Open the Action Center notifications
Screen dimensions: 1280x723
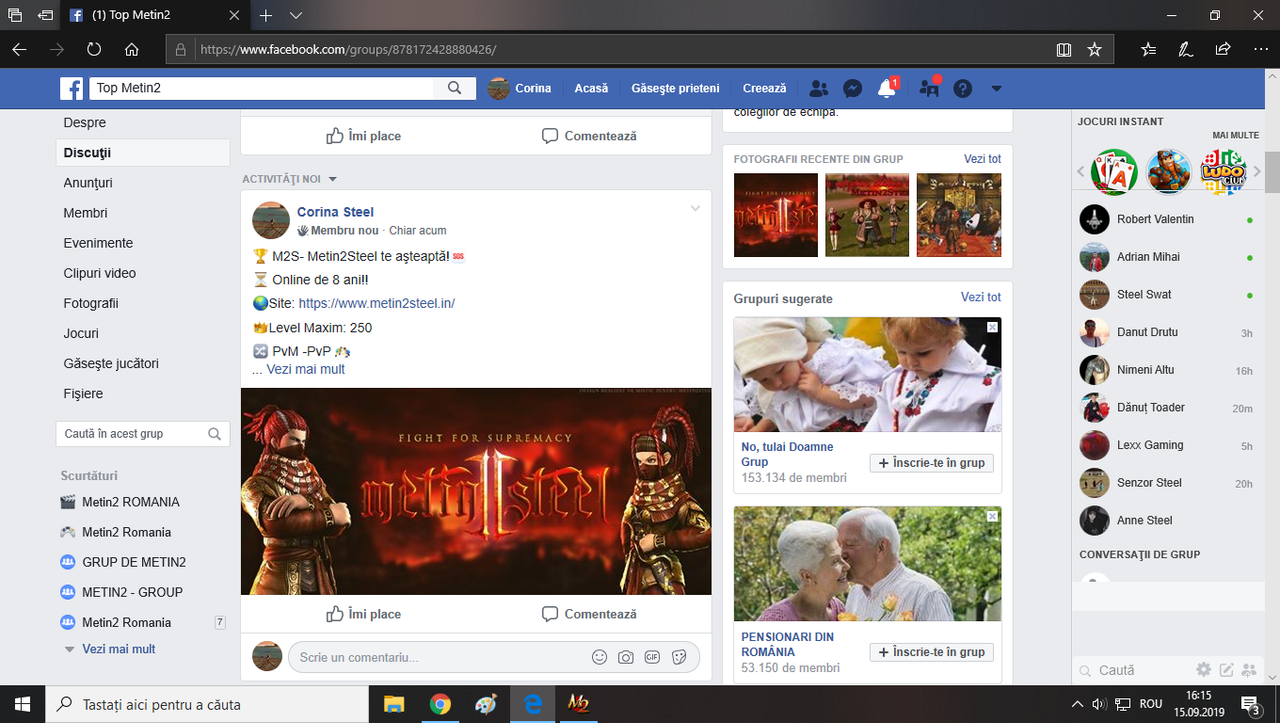[x=1251, y=704]
